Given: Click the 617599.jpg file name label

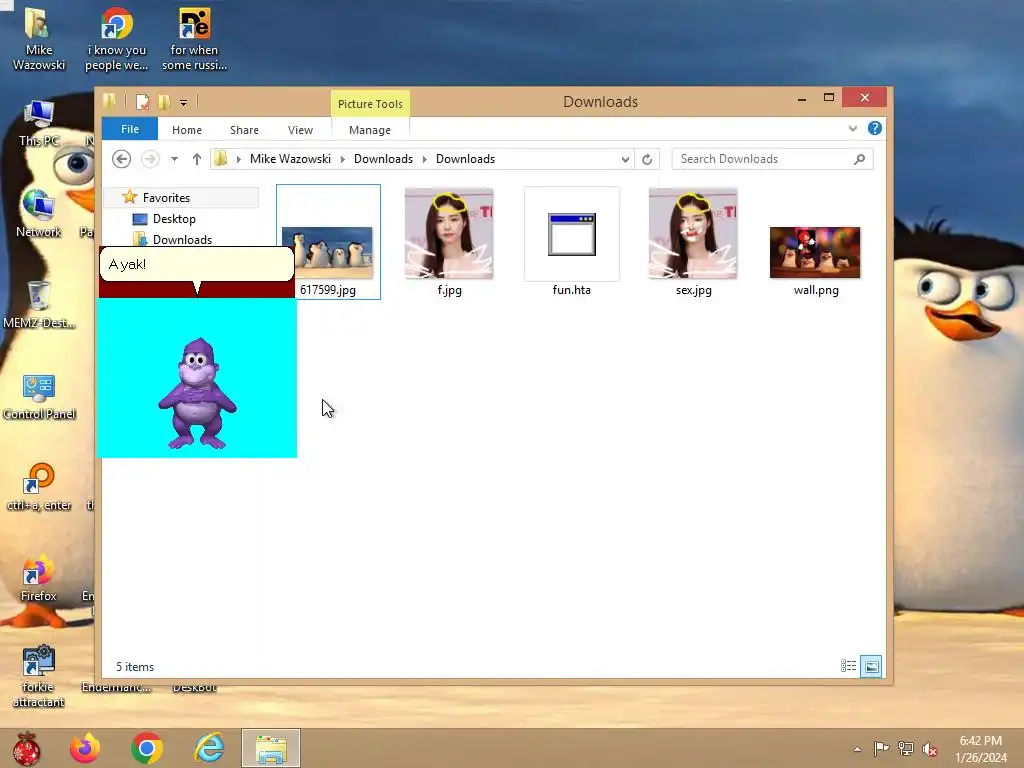Looking at the screenshot, I should [328, 290].
